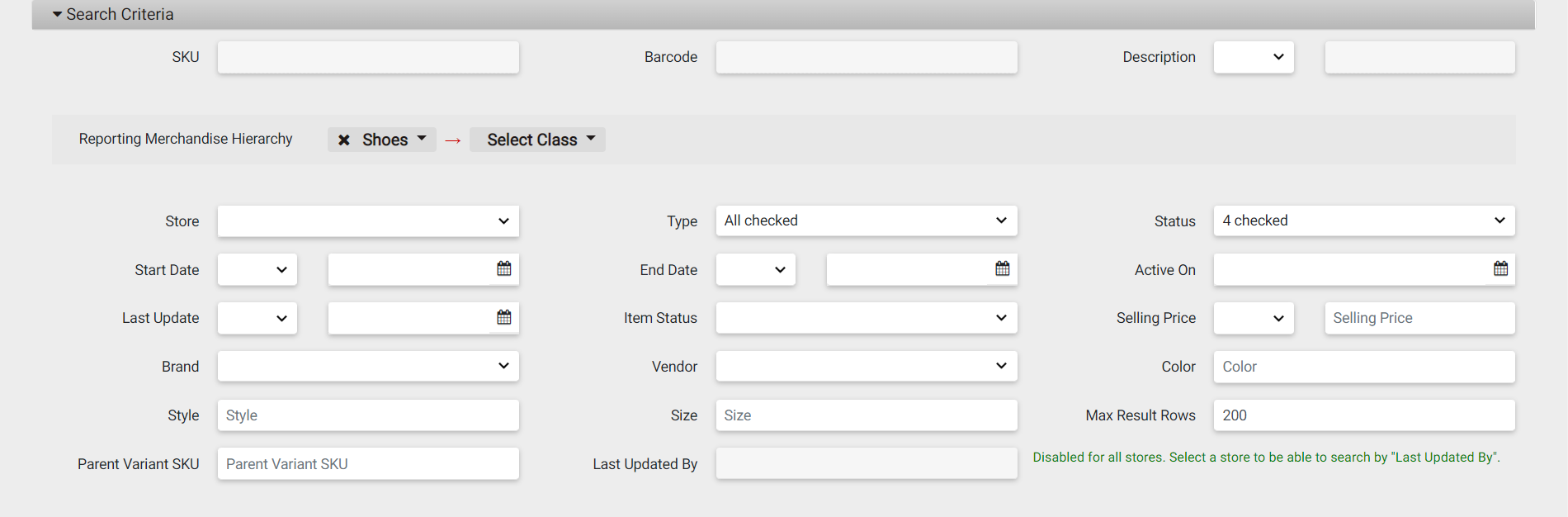Open the Vendor dropdown
The height and width of the screenshot is (517, 1568).
coord(866,366)
